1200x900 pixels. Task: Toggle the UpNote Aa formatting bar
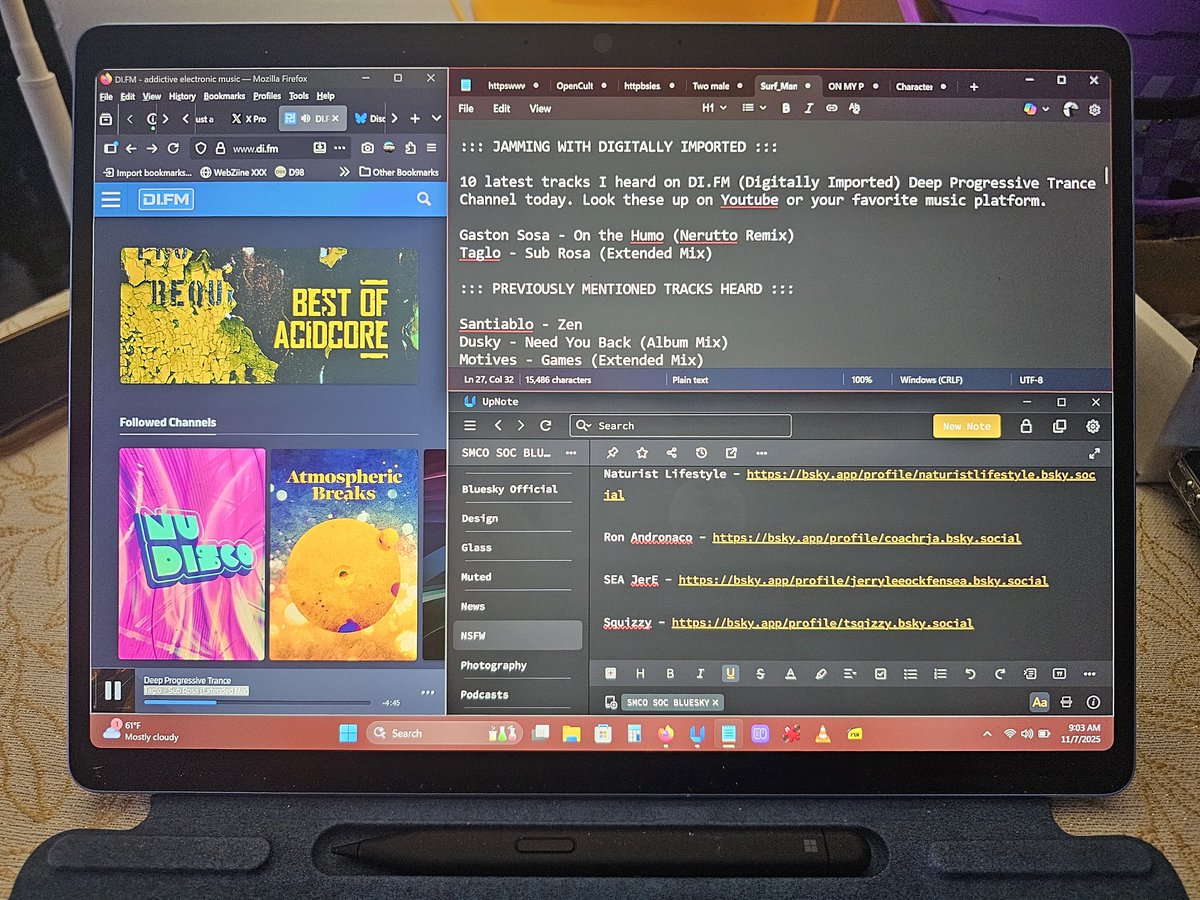(1039, 702)
